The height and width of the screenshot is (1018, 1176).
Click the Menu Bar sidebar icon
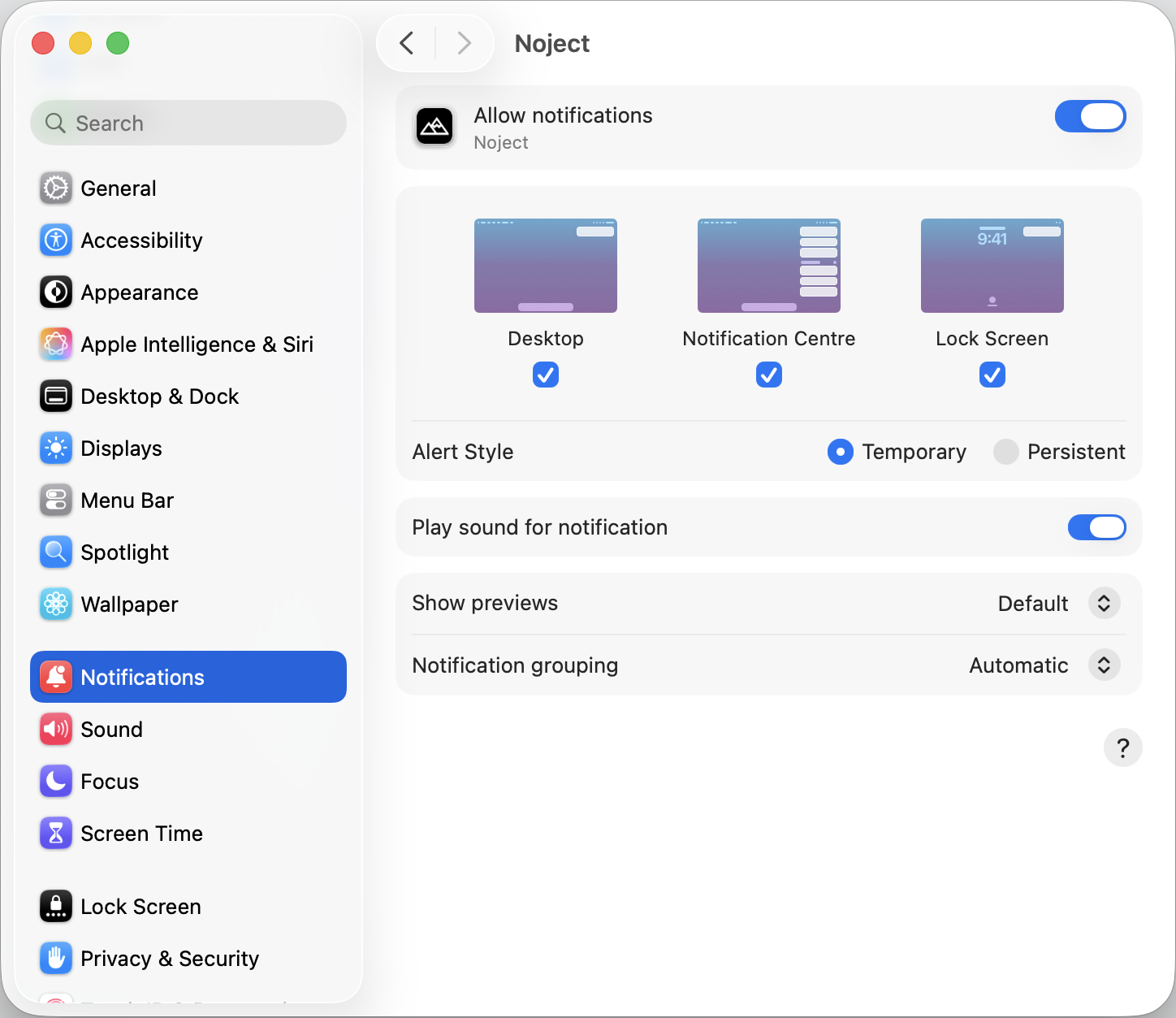coord(56,500)
